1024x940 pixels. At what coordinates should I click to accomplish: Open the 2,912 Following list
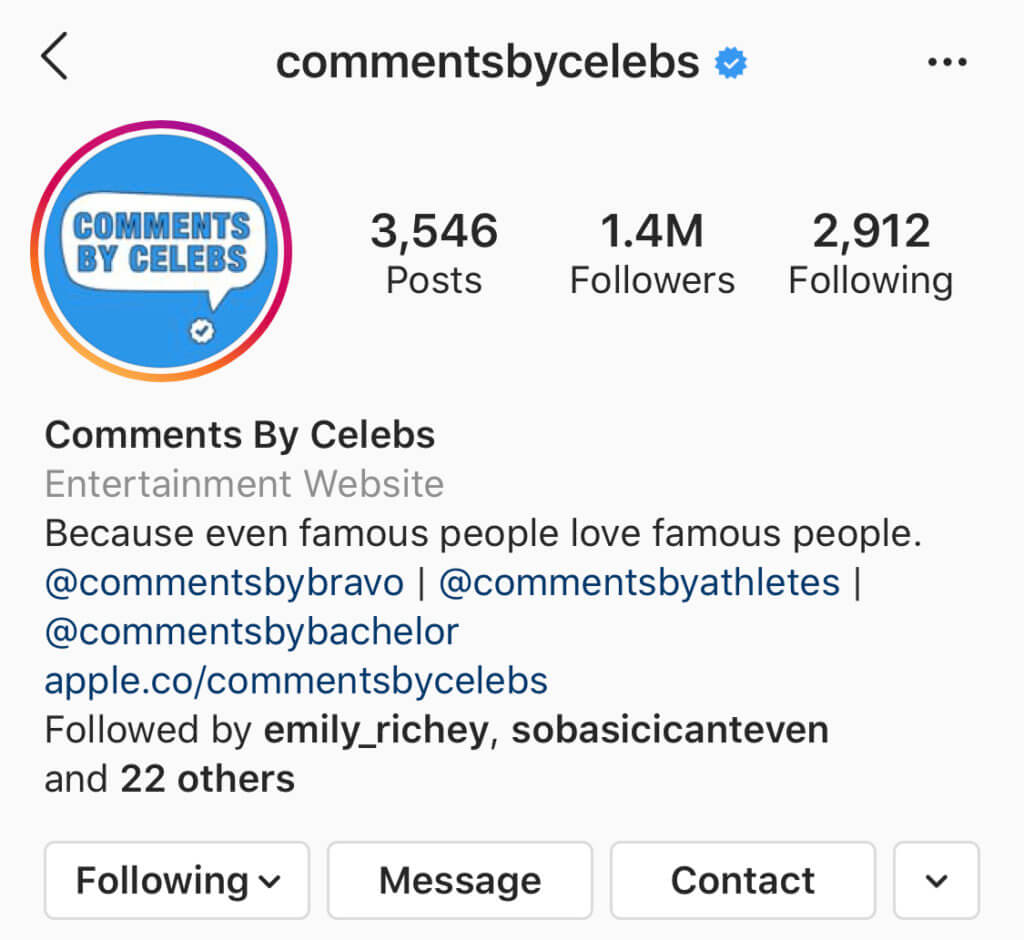pyautogui.click(x=870, y=254)
